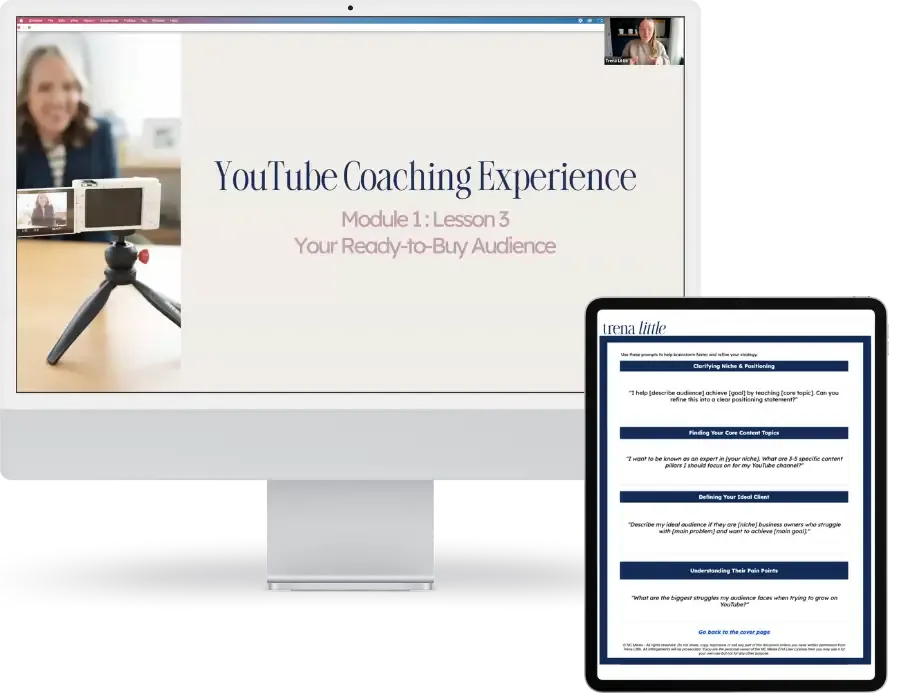Image resolution: width=900 pixels, height=700 pixels.
Task: Click the 'Clarifying Niche & Positioning' section header
Action: pyautogui.click(x=734, y=366)
